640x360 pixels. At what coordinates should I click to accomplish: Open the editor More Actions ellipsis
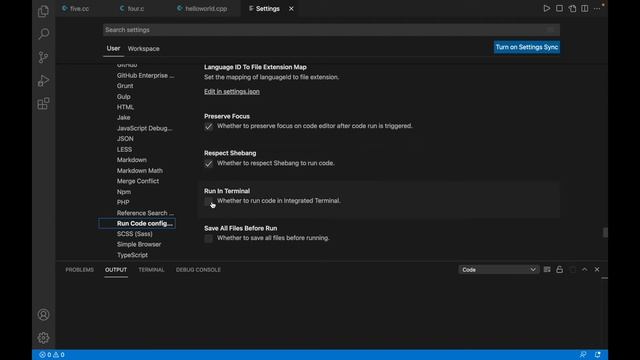click(x=597, y=9)
